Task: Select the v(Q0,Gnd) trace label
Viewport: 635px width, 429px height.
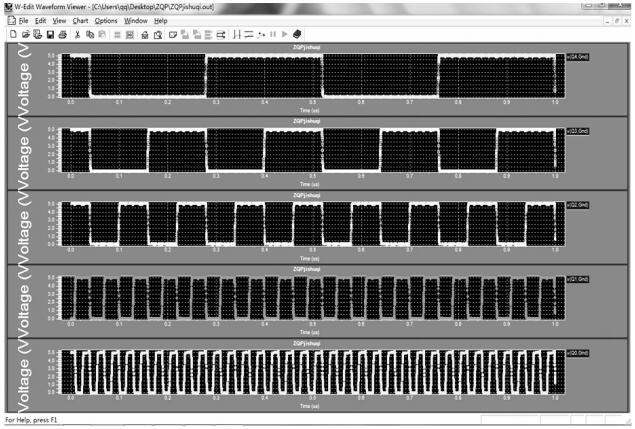Action: point(577,353)
